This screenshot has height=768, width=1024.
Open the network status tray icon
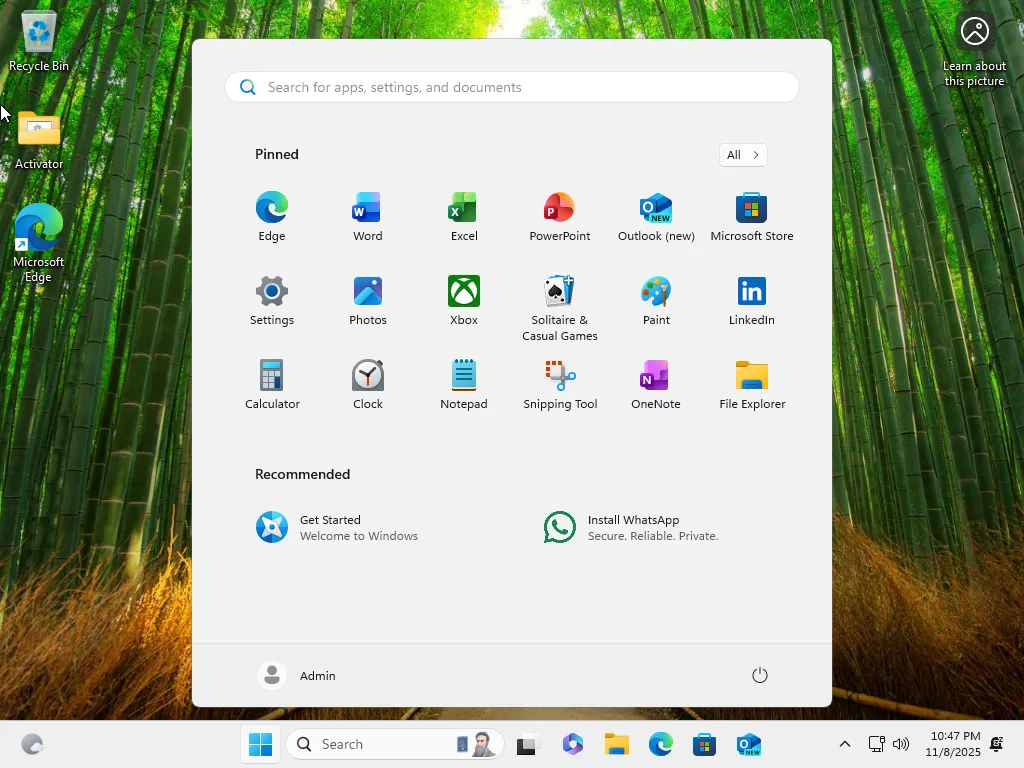[876, 744]
